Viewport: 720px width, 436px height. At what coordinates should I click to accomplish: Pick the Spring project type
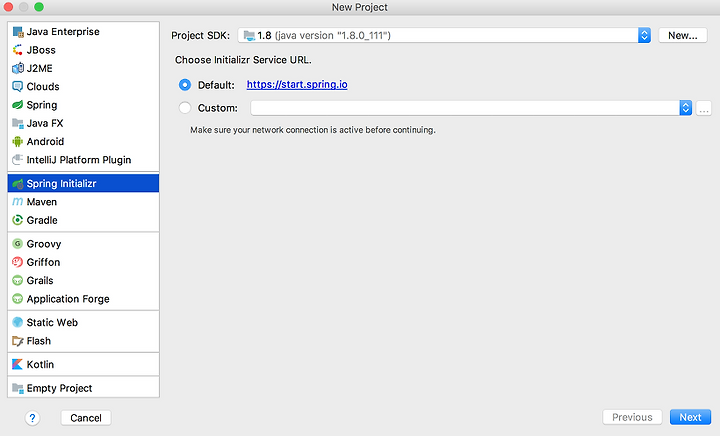(84, 105)
